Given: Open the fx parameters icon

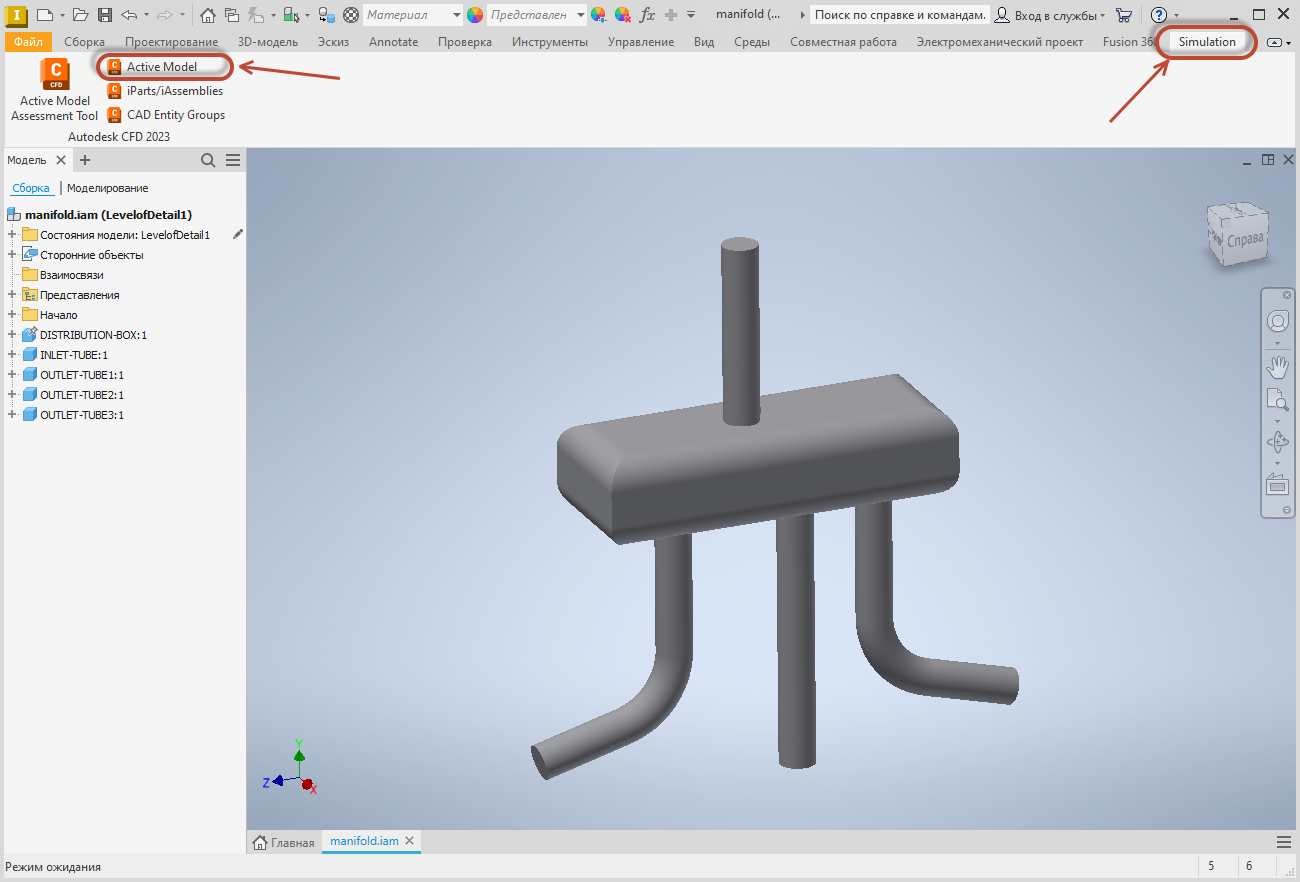Looking at the screenshot, I should coord(647,15).
